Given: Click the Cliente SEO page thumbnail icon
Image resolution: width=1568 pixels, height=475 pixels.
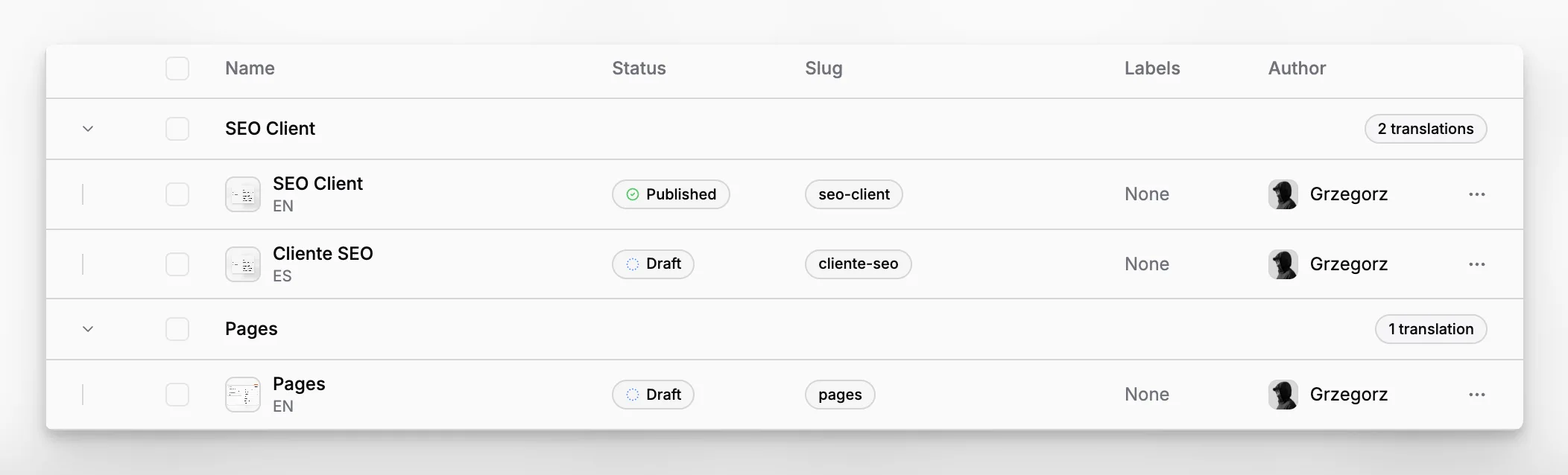Looking at the screenshot, I should (x=243, y=264).
